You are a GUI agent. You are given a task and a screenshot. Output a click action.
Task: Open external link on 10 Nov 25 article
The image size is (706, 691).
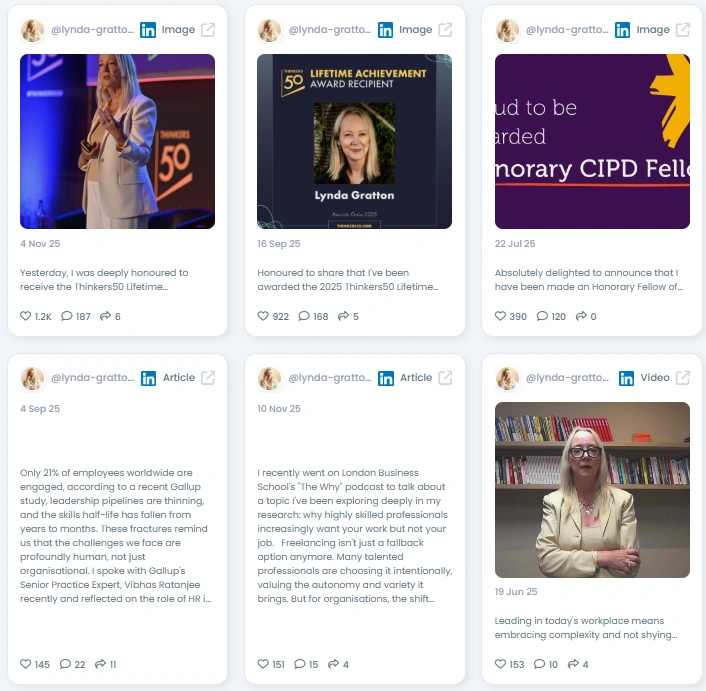pos(445,378)
